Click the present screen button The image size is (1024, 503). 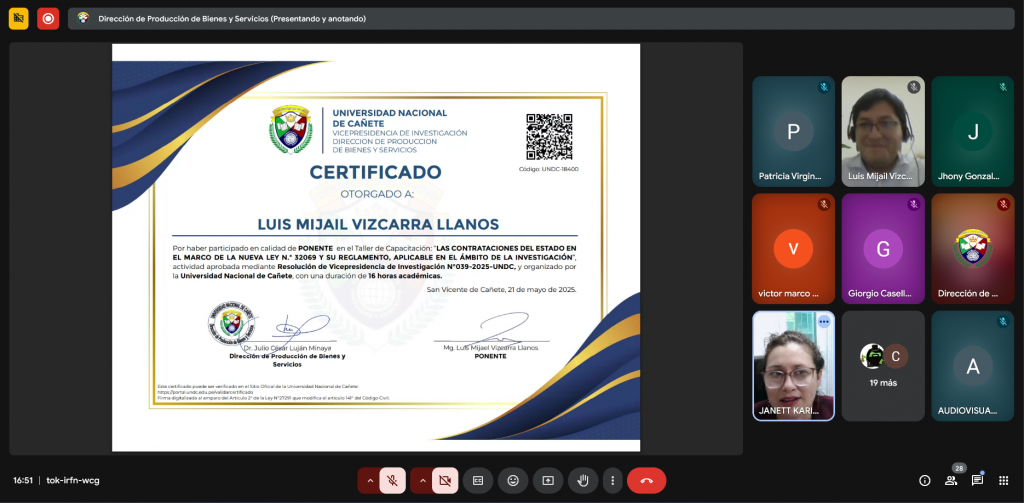click(548, 481)
